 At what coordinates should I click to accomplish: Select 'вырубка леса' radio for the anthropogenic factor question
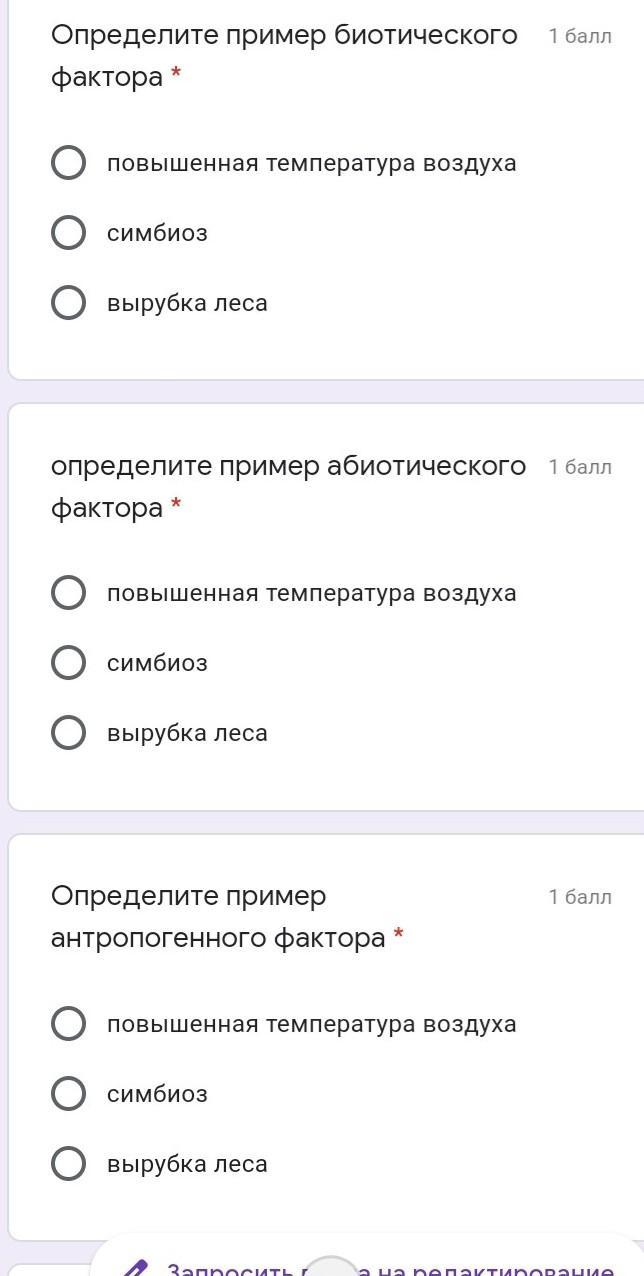coord(68,1164)
